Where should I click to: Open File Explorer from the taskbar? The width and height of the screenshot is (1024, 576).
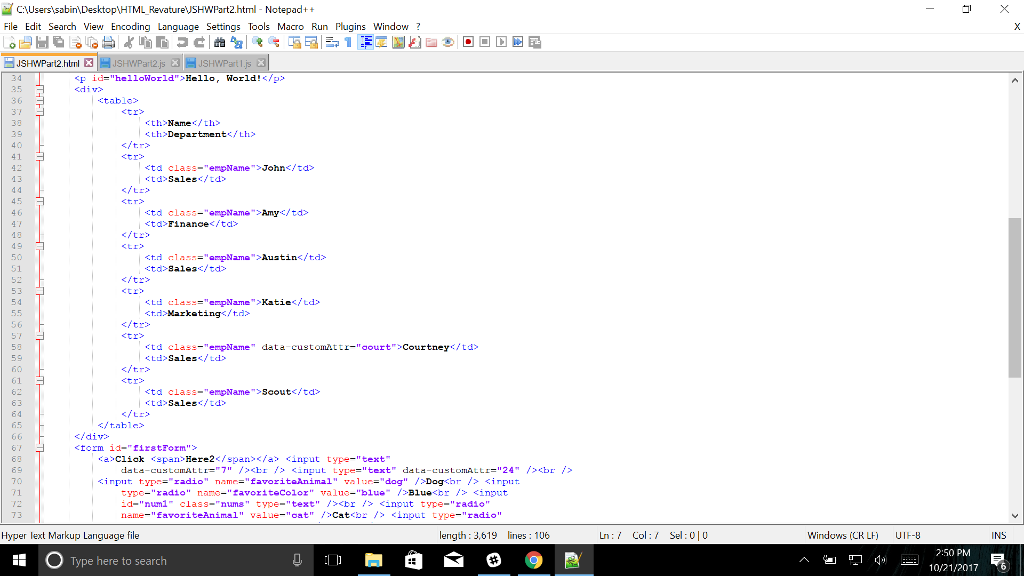point(373,560)
